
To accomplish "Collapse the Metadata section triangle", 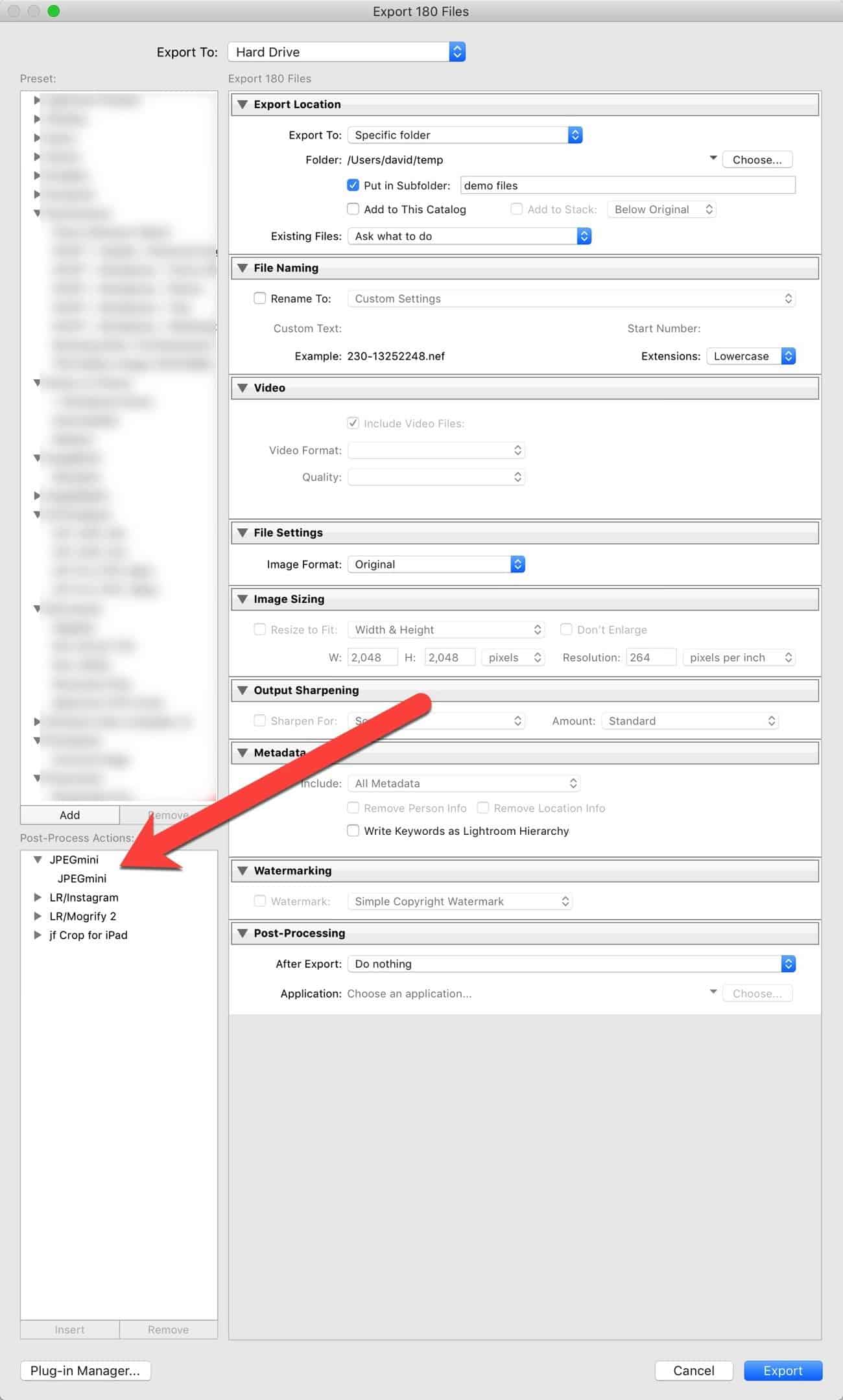I will (243, 752).
